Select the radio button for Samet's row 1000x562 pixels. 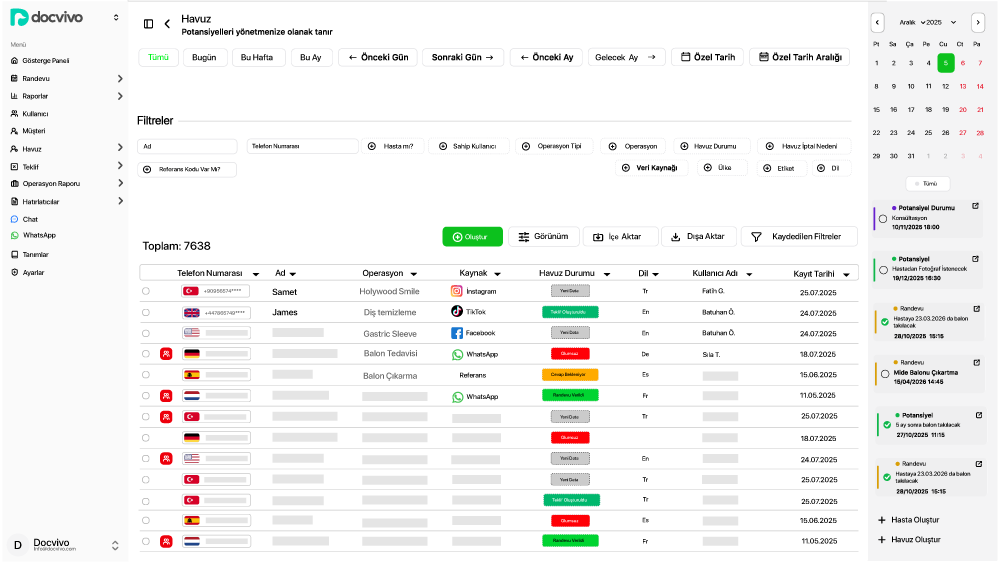click(146, 291)
